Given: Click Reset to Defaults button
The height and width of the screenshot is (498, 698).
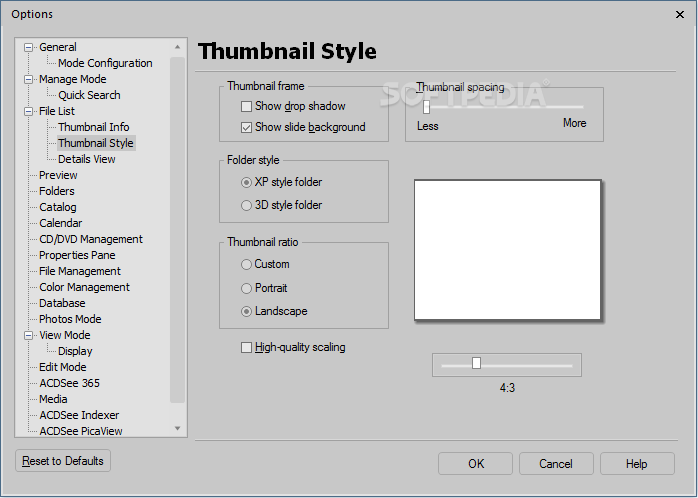Looking at the screenshot, I should pos(63,461).
